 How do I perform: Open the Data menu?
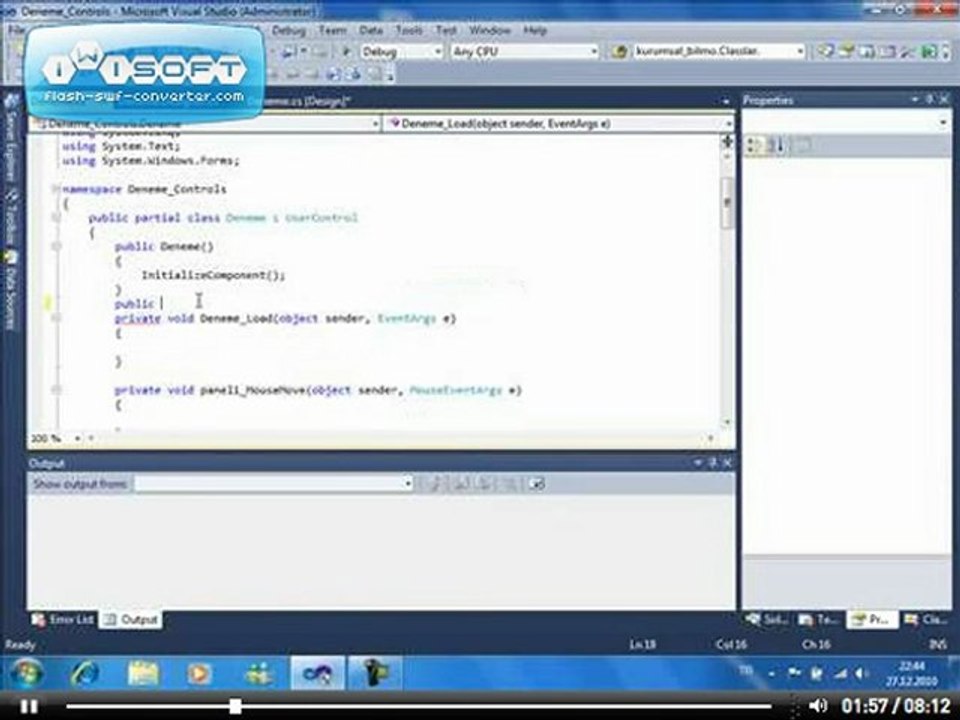click(370, 30)
